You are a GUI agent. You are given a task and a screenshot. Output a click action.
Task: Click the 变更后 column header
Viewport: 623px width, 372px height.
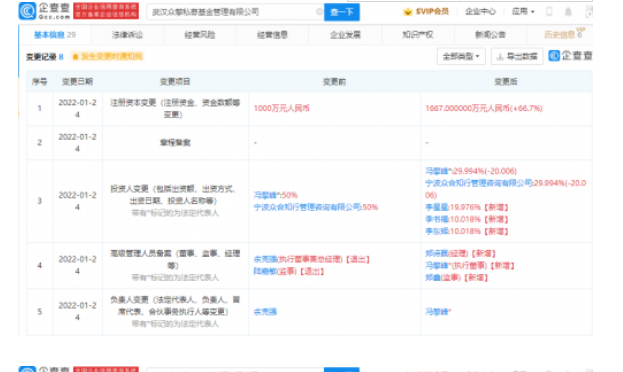[506, 82]
